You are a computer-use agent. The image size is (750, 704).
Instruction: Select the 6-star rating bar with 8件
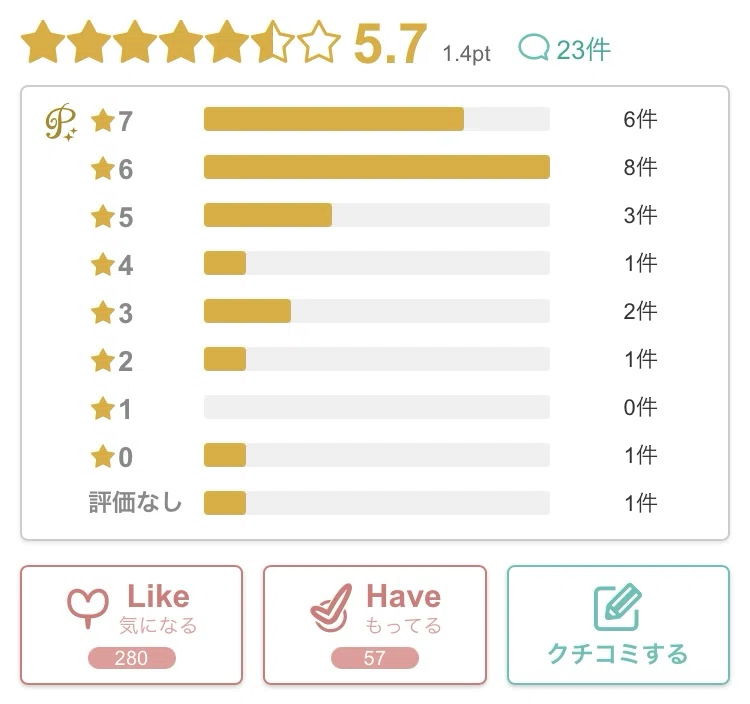pos(377,167)
